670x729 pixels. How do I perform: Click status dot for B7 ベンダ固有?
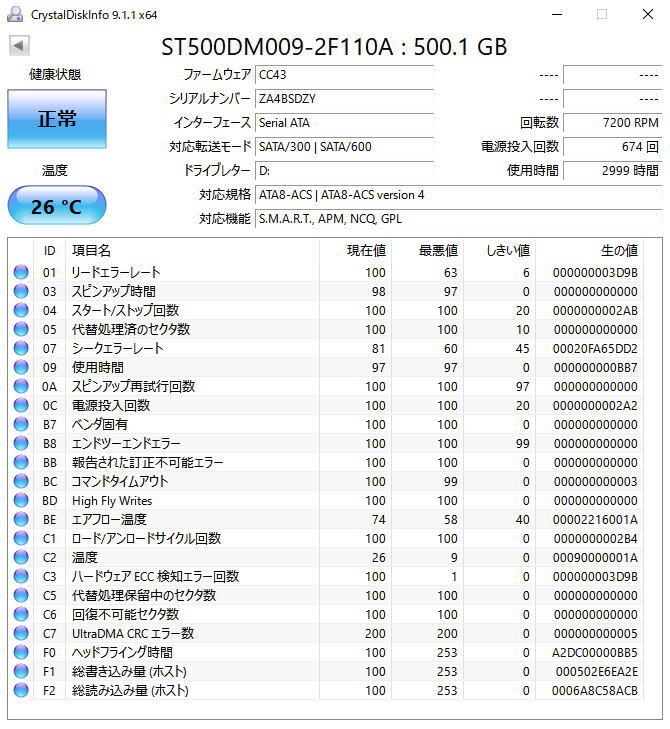[21, 424]
